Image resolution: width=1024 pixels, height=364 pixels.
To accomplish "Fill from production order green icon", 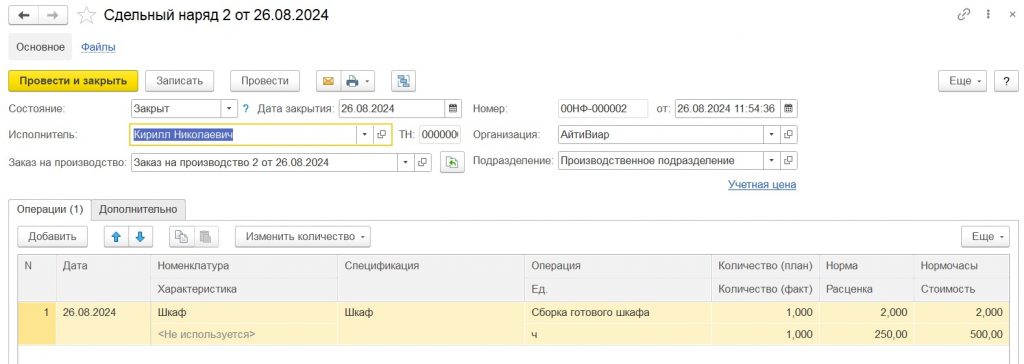I will click(x=452, y=162).
